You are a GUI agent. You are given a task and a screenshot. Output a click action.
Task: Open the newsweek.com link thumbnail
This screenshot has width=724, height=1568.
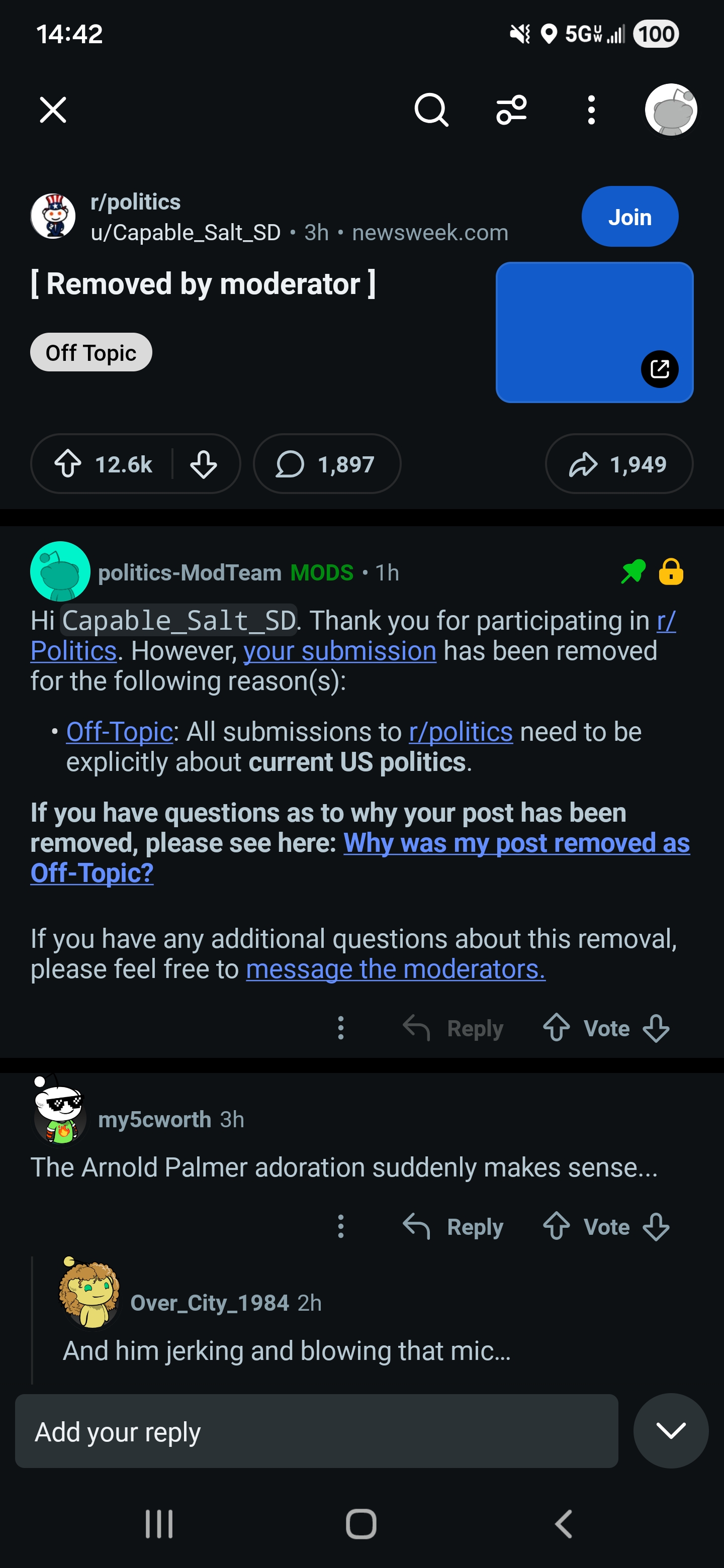pos(594,332)
